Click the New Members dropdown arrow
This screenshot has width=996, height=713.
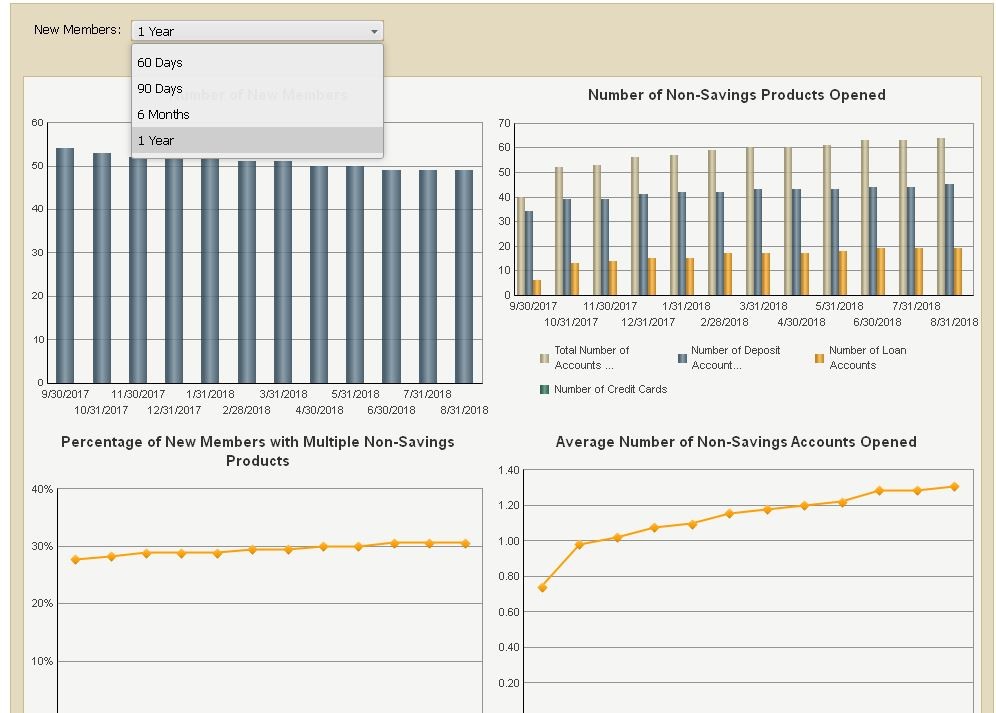coord(373,31)
